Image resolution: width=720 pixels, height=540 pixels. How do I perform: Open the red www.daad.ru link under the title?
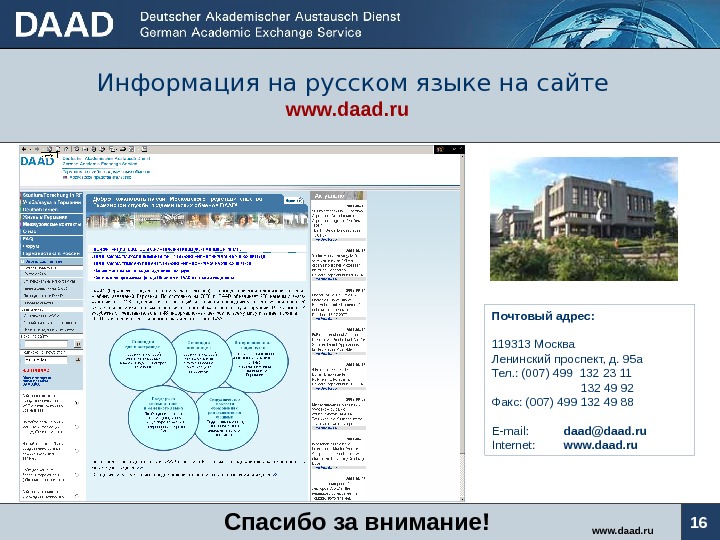pos(347,109)
